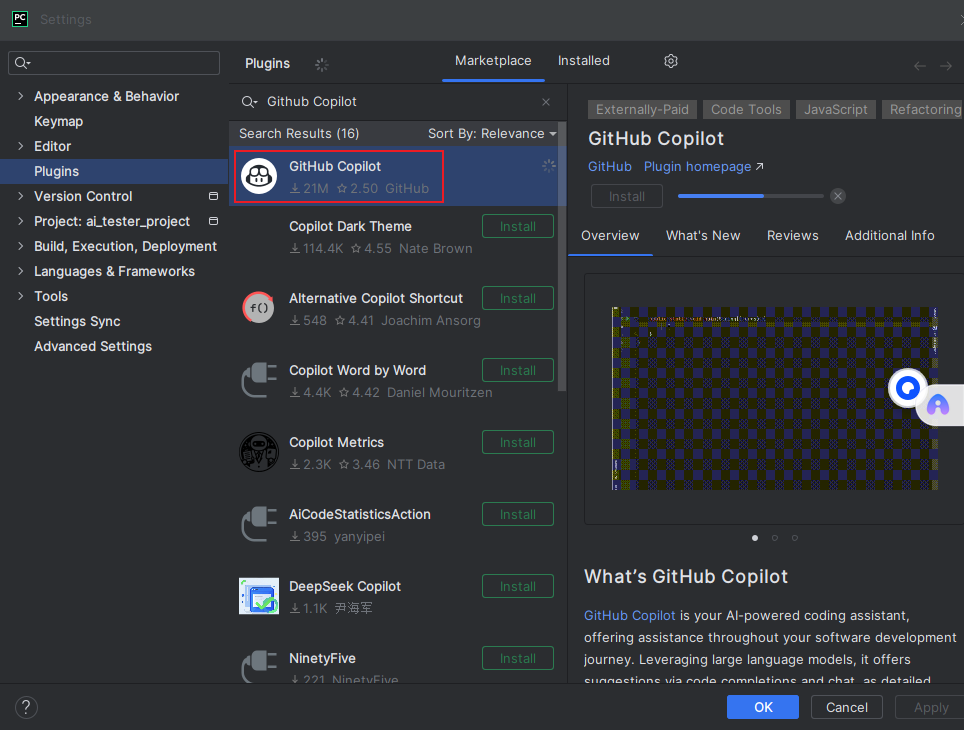This screenshot has width=964, height=730.
Task: Install the Alternative Copilot Shortcut plugin
Action: [518, 298]
